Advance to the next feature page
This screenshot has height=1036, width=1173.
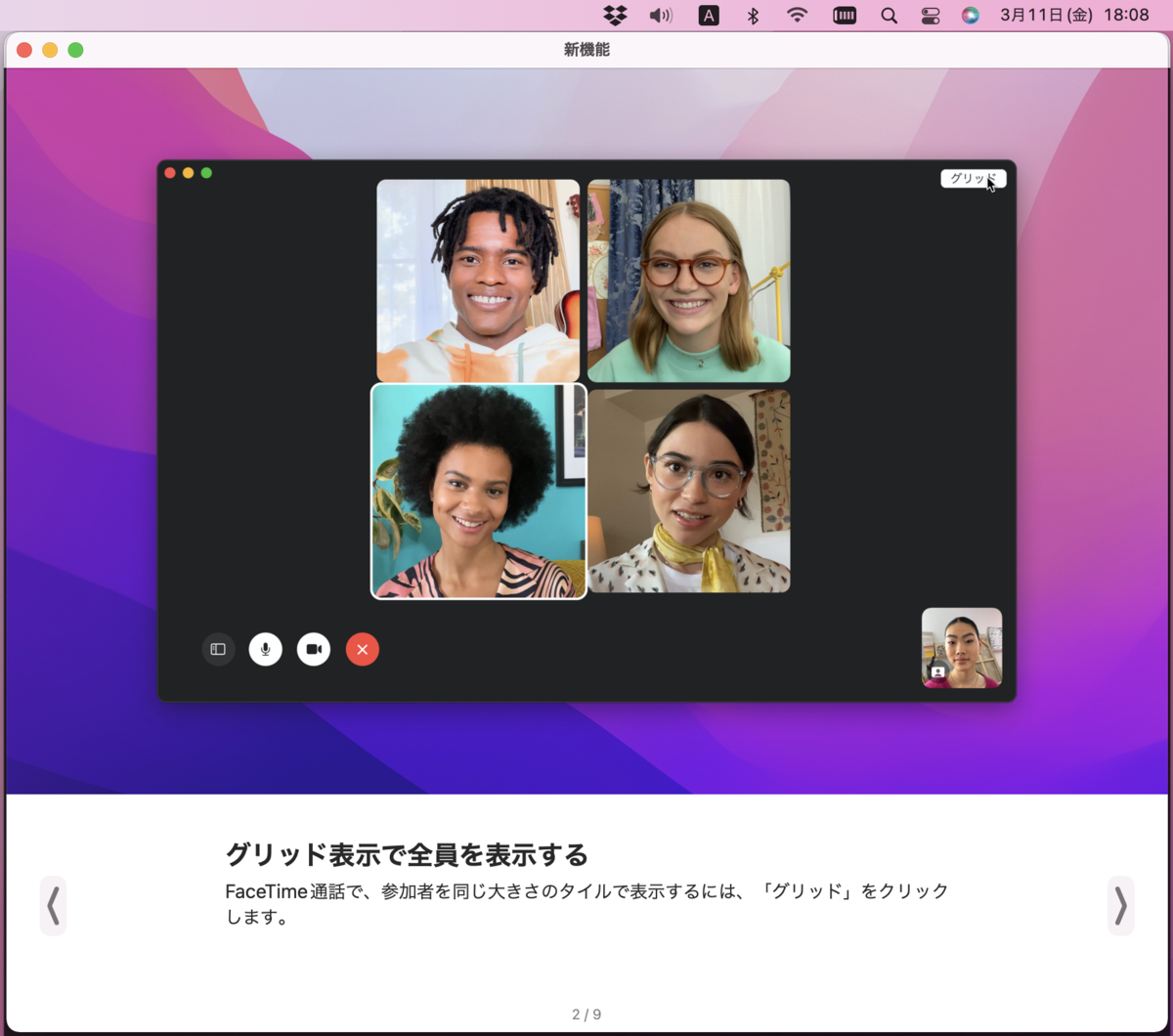1120,905
